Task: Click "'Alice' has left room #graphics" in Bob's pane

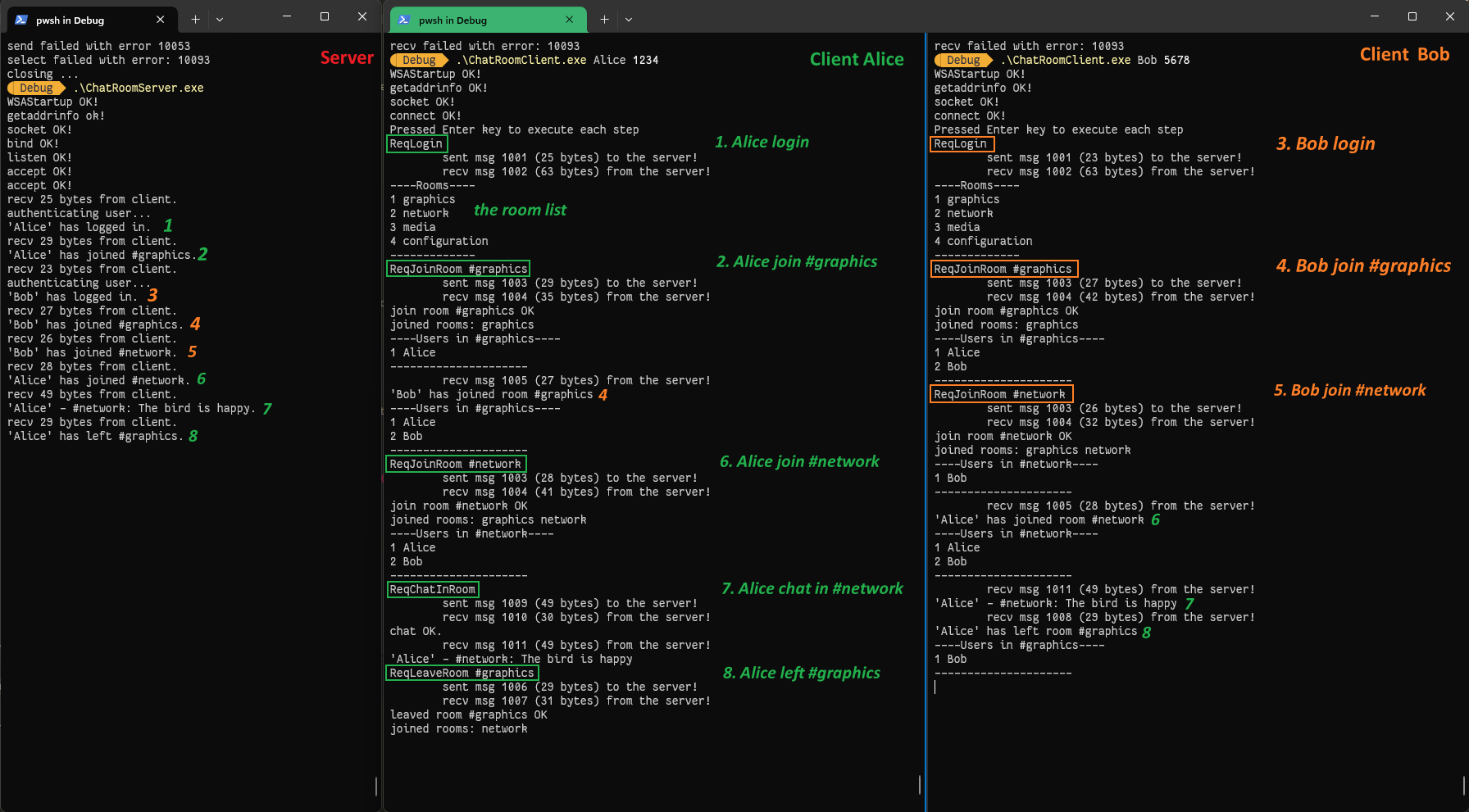Action: tap(1035, 631)
